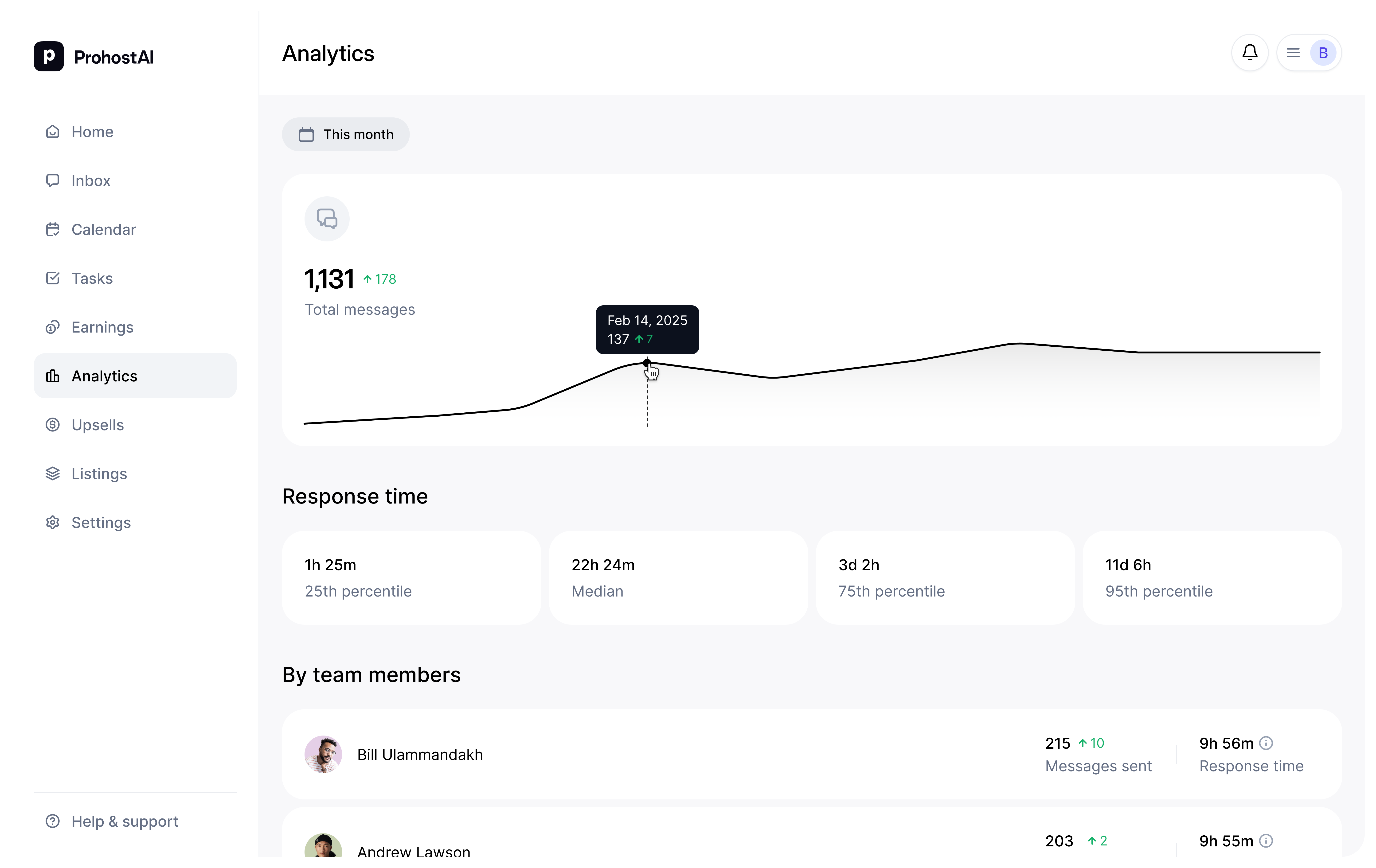Image resolution: width=1376 pixels, height=868 pixels.
Task: Click the ProhostAI logo icon
Action: point(49,57)
